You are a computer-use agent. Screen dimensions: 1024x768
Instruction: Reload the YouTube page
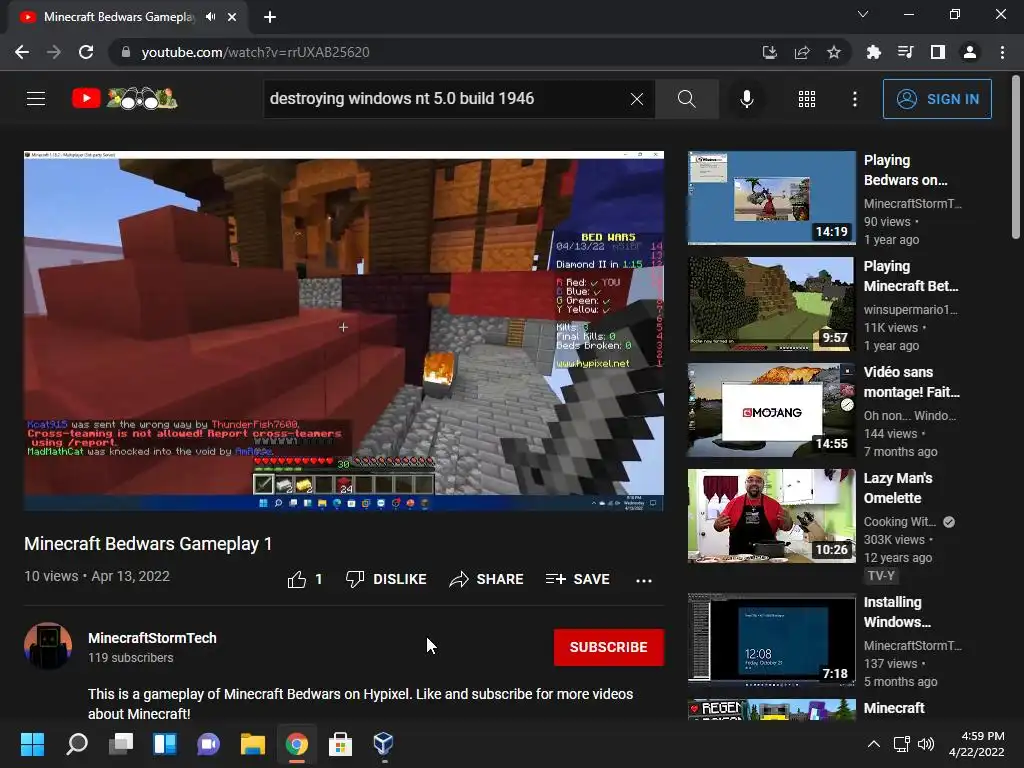click(86, 52)
